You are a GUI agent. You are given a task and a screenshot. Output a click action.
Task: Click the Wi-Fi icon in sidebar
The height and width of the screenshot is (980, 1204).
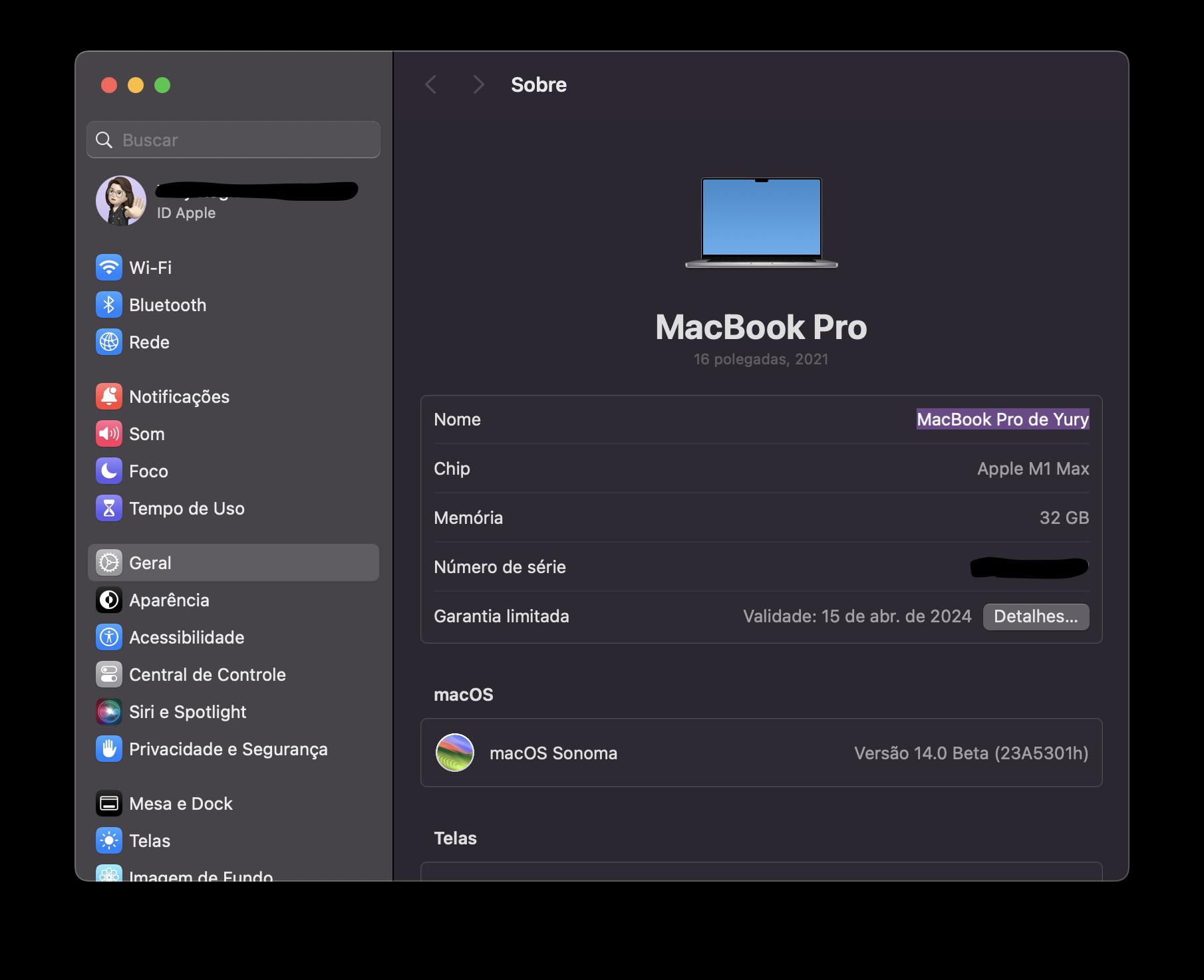click(109, 268)
